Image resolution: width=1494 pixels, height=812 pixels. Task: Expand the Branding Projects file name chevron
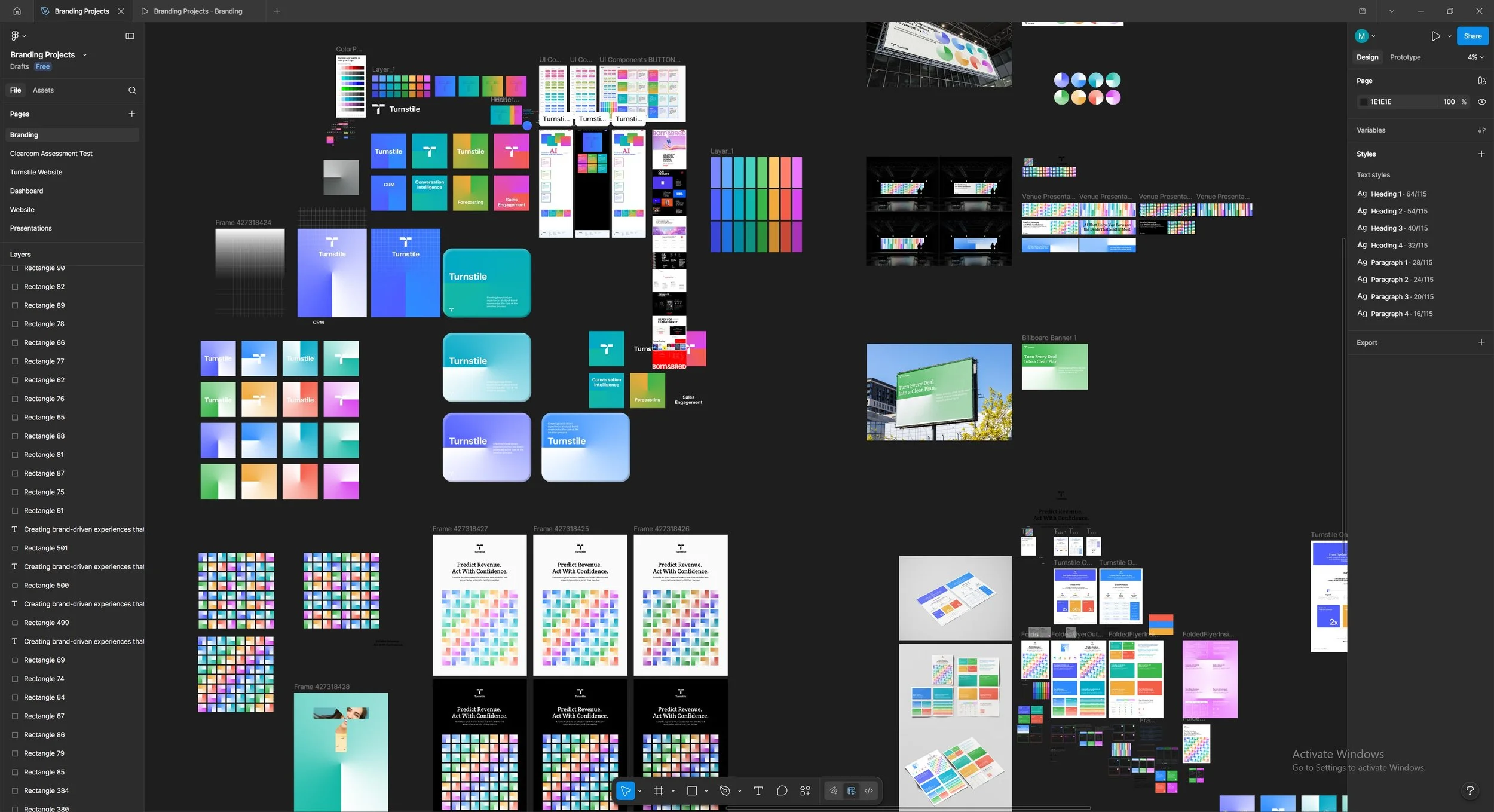[85, 55]
